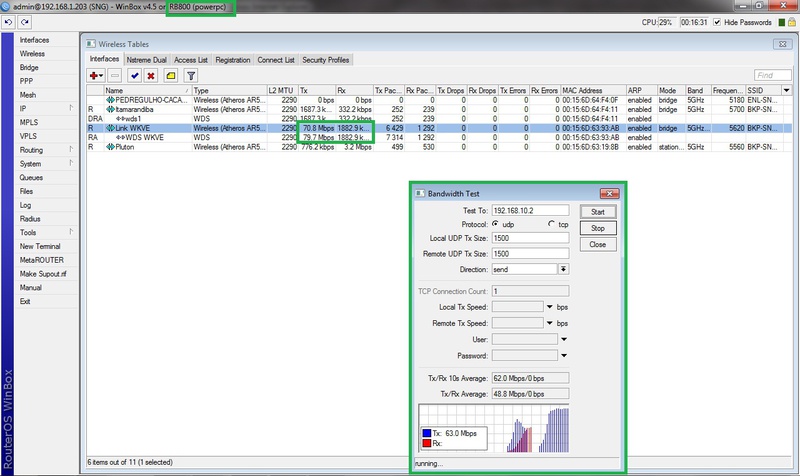Click the yellow comment note icon
Viewport: 800px width, 476px height.
coord(170,75)
